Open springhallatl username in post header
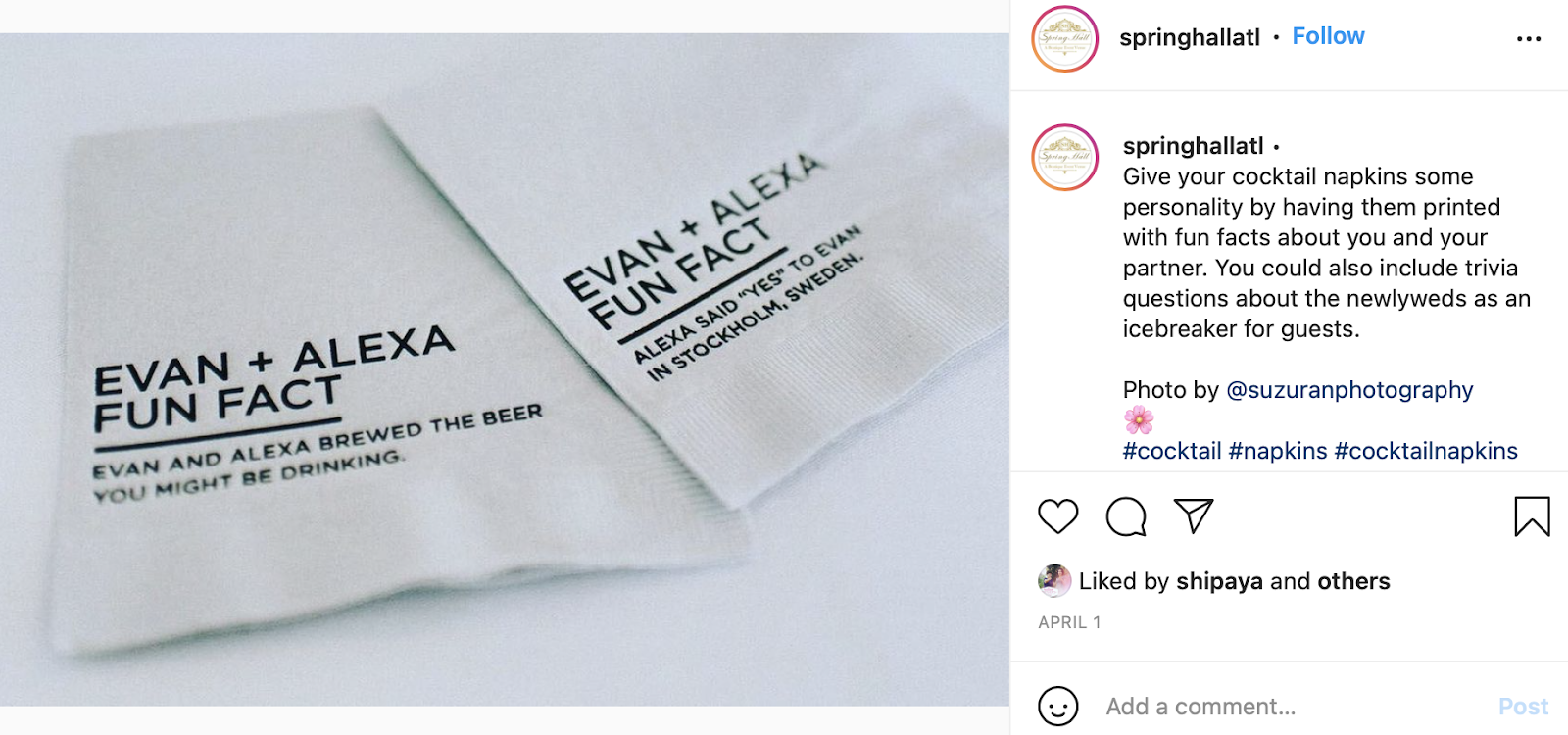 (x=1190, y=37)
